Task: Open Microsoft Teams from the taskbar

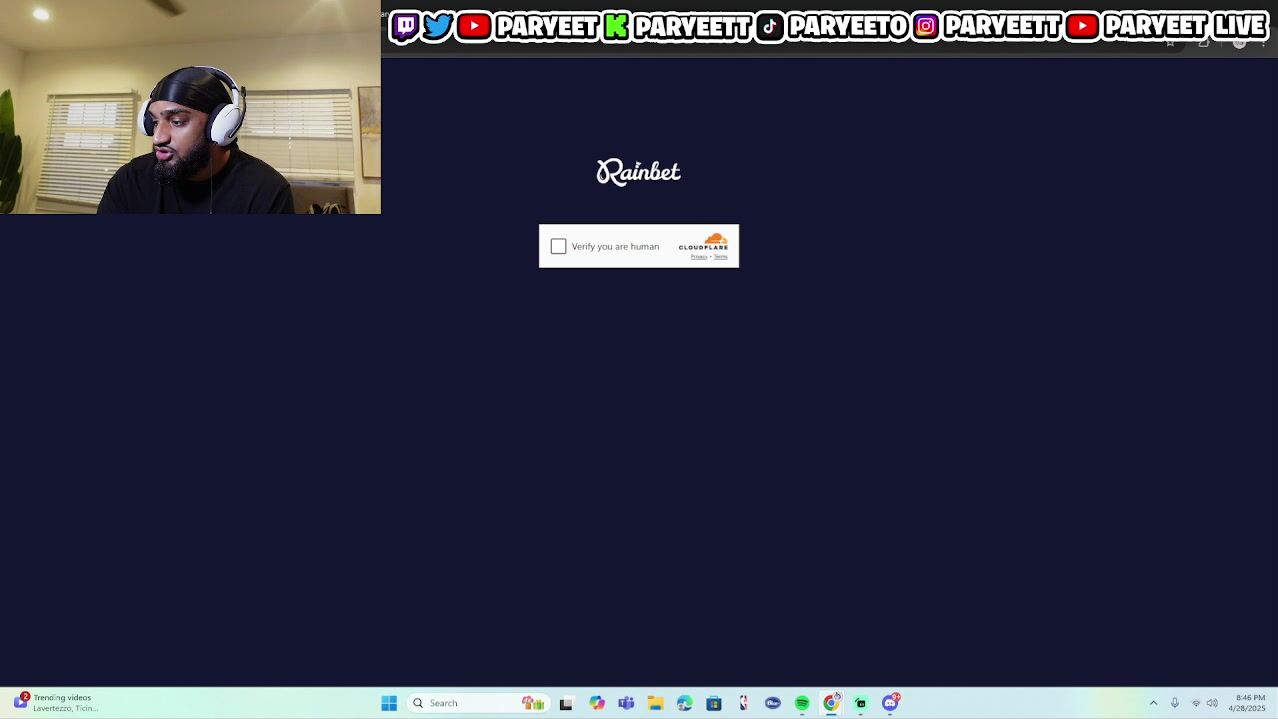Action: pyautogui.click(x=626, y=703)
